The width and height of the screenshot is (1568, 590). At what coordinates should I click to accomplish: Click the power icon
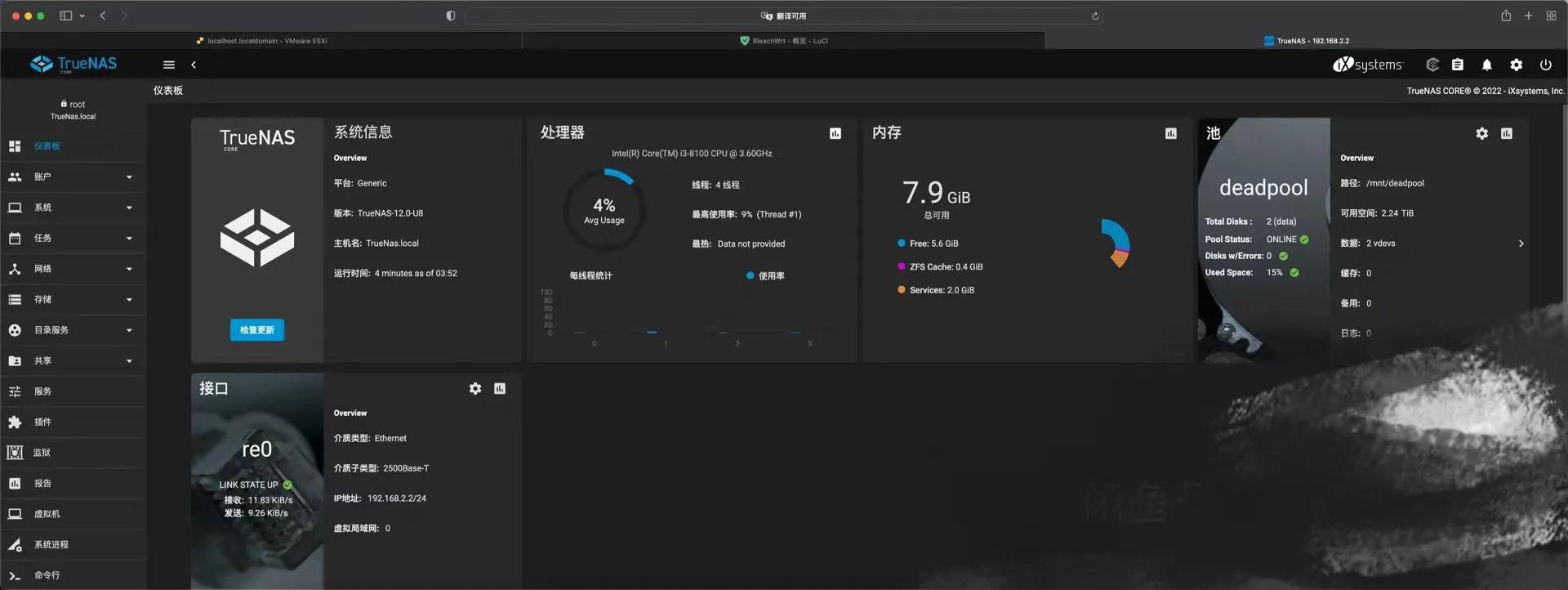coord(1546,65)
